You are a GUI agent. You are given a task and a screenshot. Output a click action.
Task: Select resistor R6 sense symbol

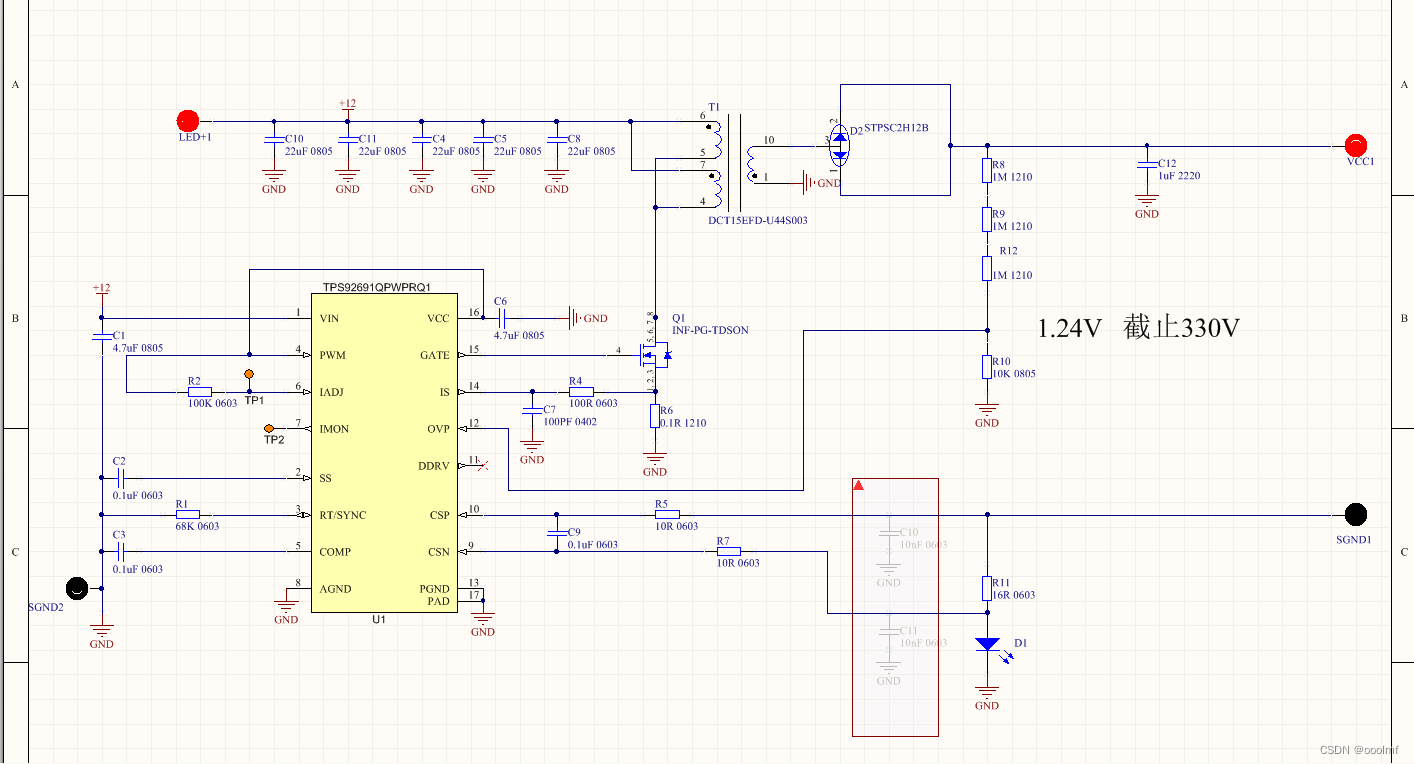click(x=655, y=415)
